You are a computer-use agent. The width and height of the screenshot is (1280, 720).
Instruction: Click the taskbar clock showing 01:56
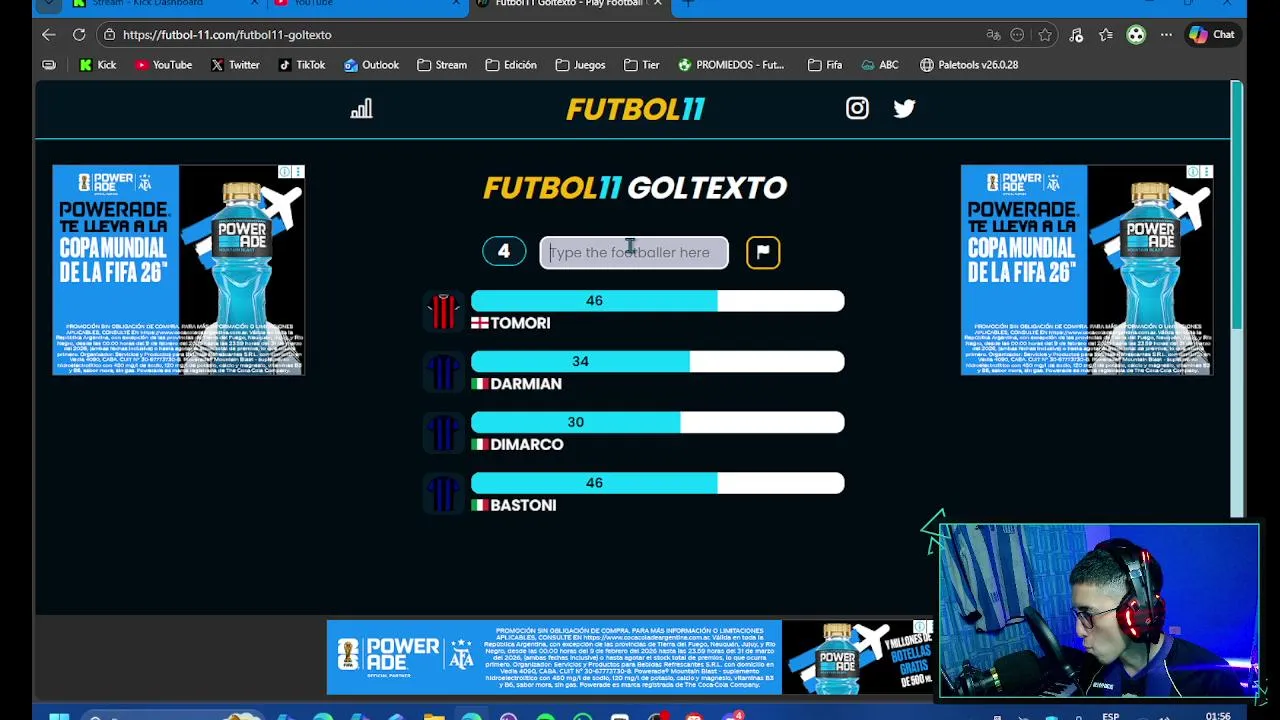[1218, 716]
